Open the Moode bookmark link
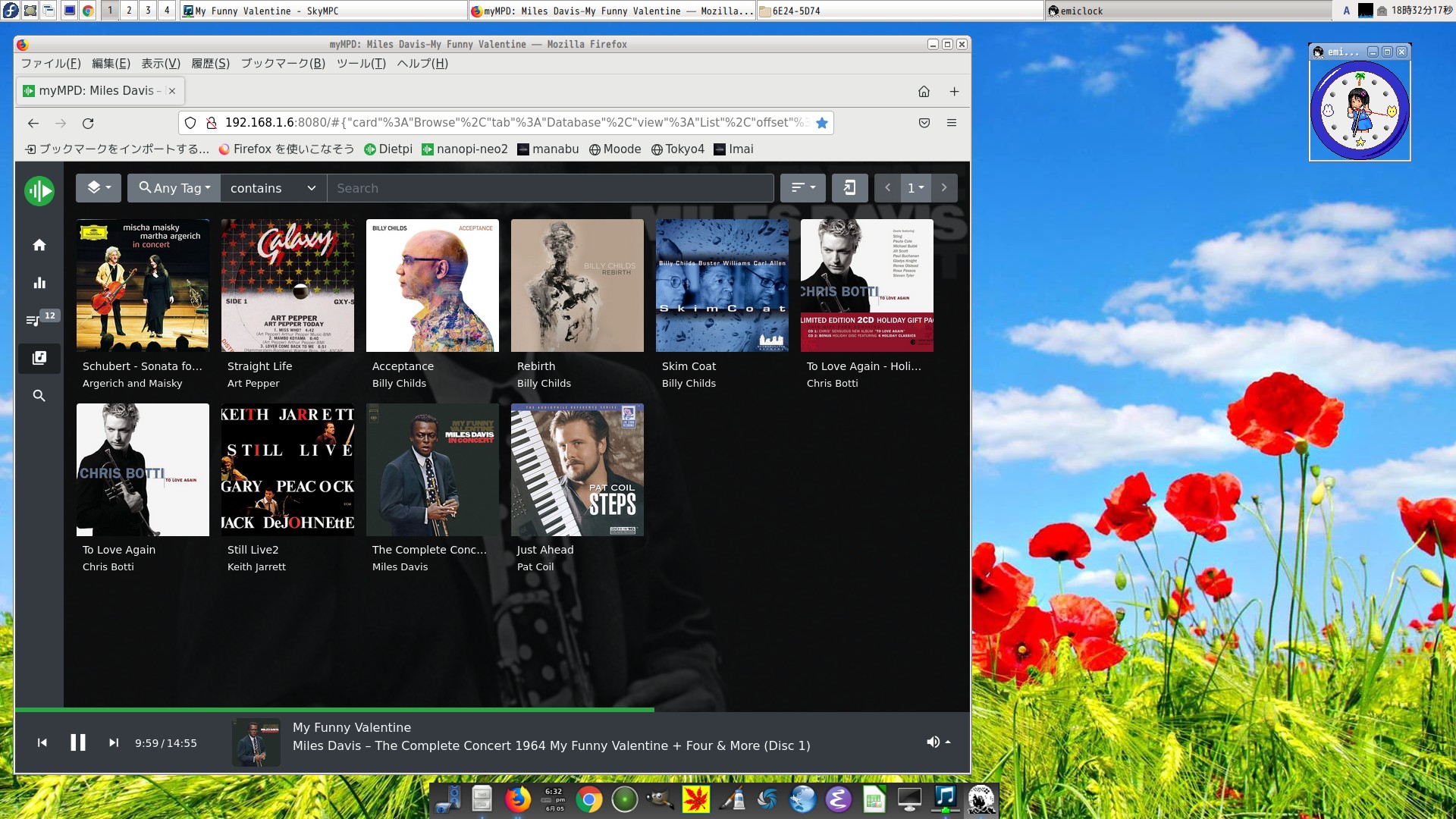1456x819 pixels. (x=615, y=149)
